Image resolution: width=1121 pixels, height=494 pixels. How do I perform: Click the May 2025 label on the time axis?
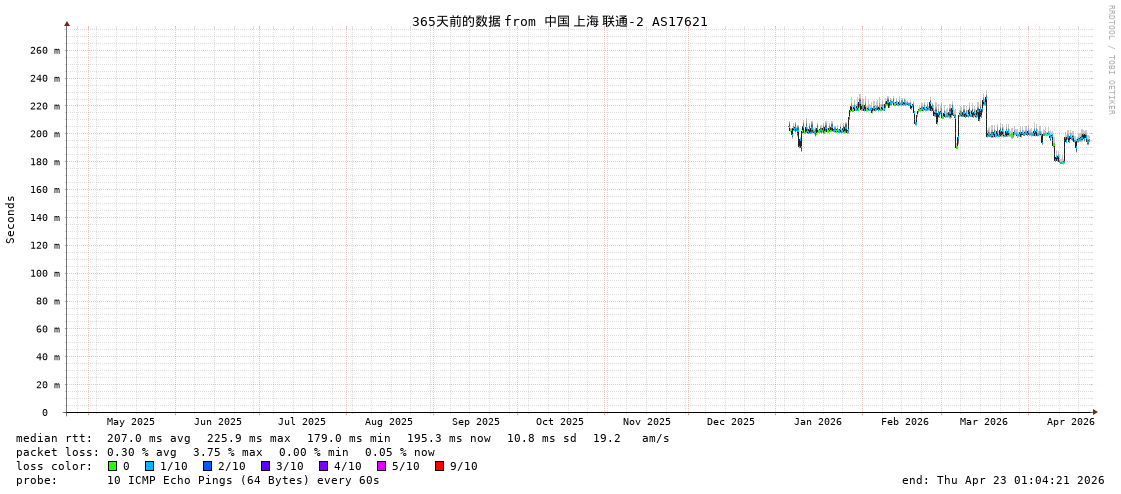pyautogui.click(x=131, y=422)
